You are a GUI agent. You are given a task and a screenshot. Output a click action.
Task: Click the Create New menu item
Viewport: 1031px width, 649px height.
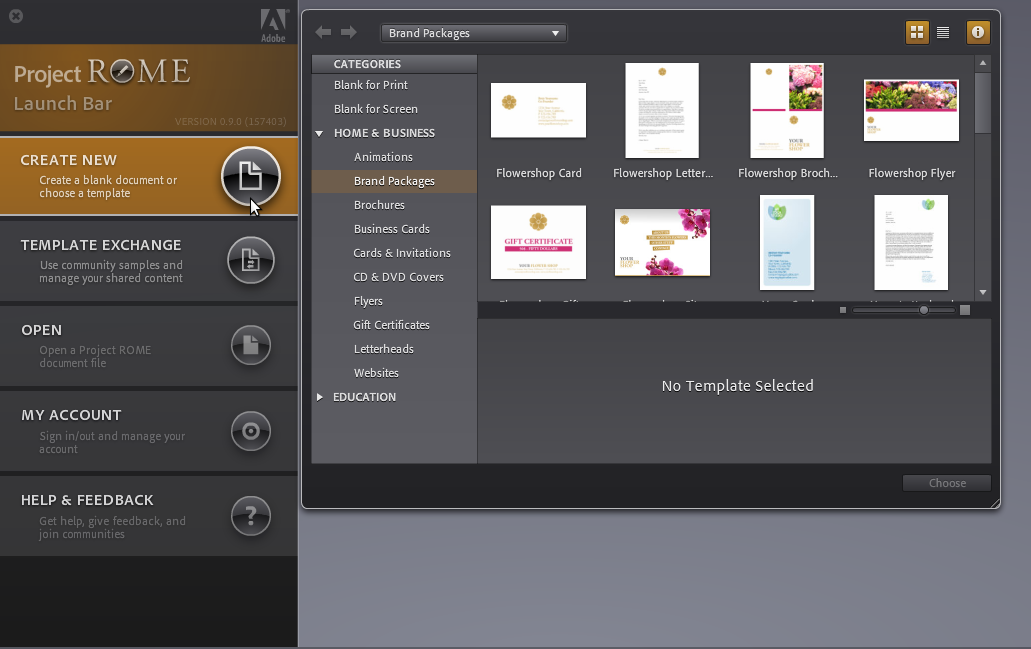click(x=149, y=176)
